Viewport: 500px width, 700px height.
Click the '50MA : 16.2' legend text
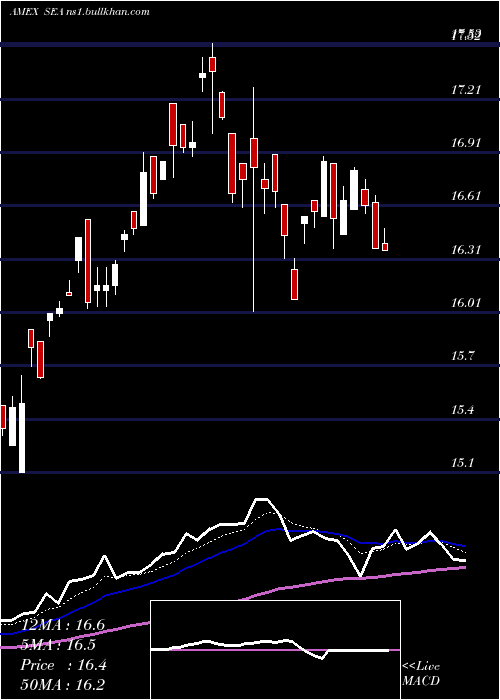63,685
